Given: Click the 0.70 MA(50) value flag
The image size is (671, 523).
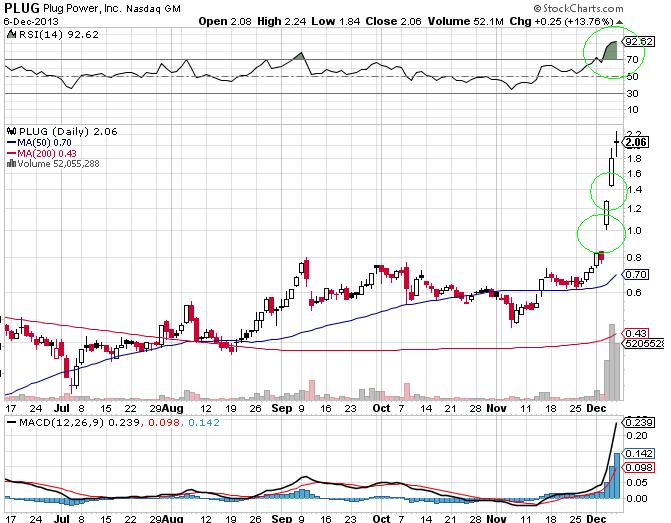Looking at the screenshot, I should pos(635,274).
